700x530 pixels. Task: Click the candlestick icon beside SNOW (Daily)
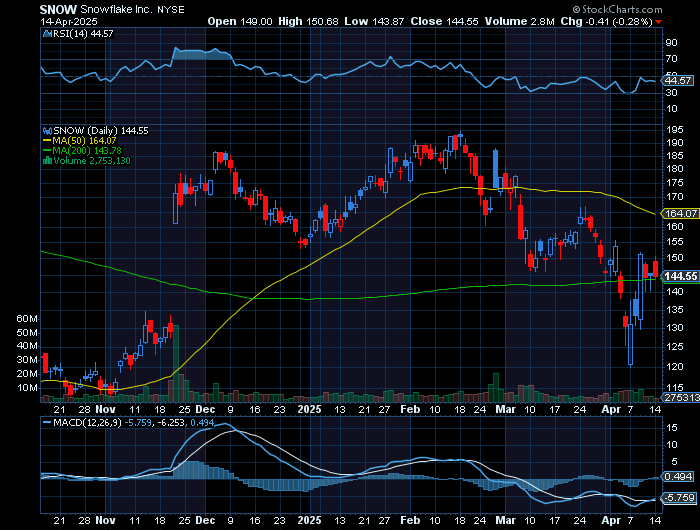pyautogui.click(x=47, y=131)
